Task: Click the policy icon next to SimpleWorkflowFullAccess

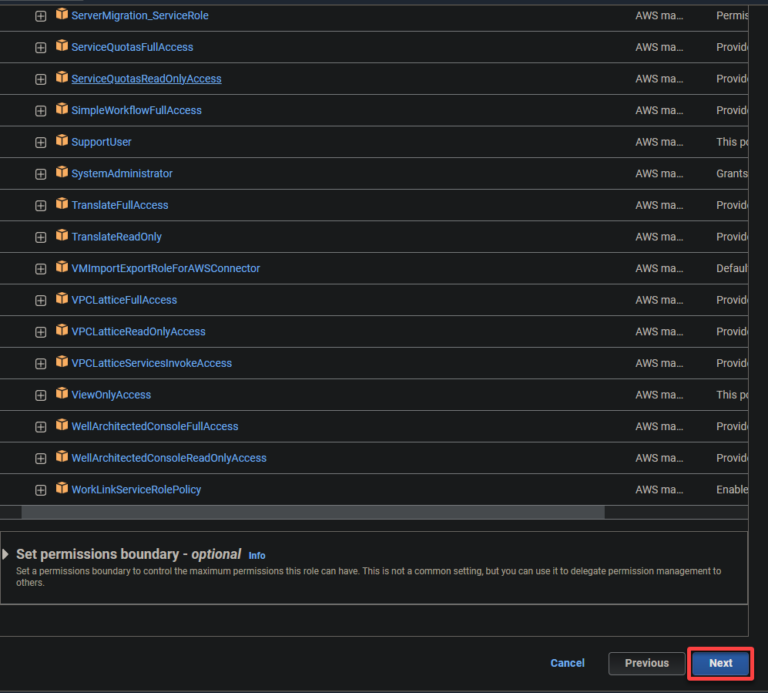Action: (x=62, y=109)
